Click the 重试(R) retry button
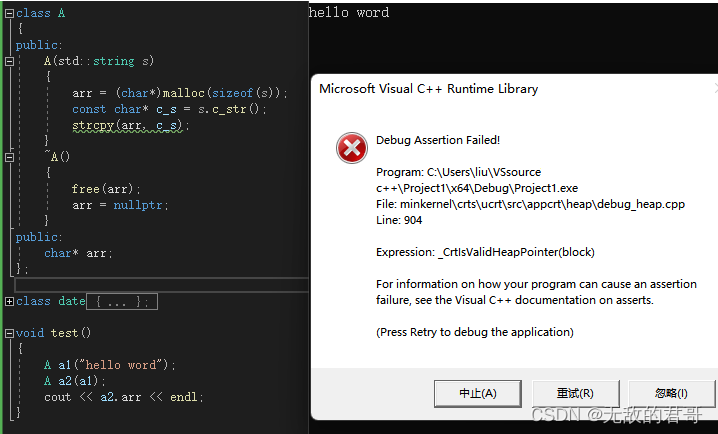The height and width of the screenshot is (434, 718). tap(575, 393)
